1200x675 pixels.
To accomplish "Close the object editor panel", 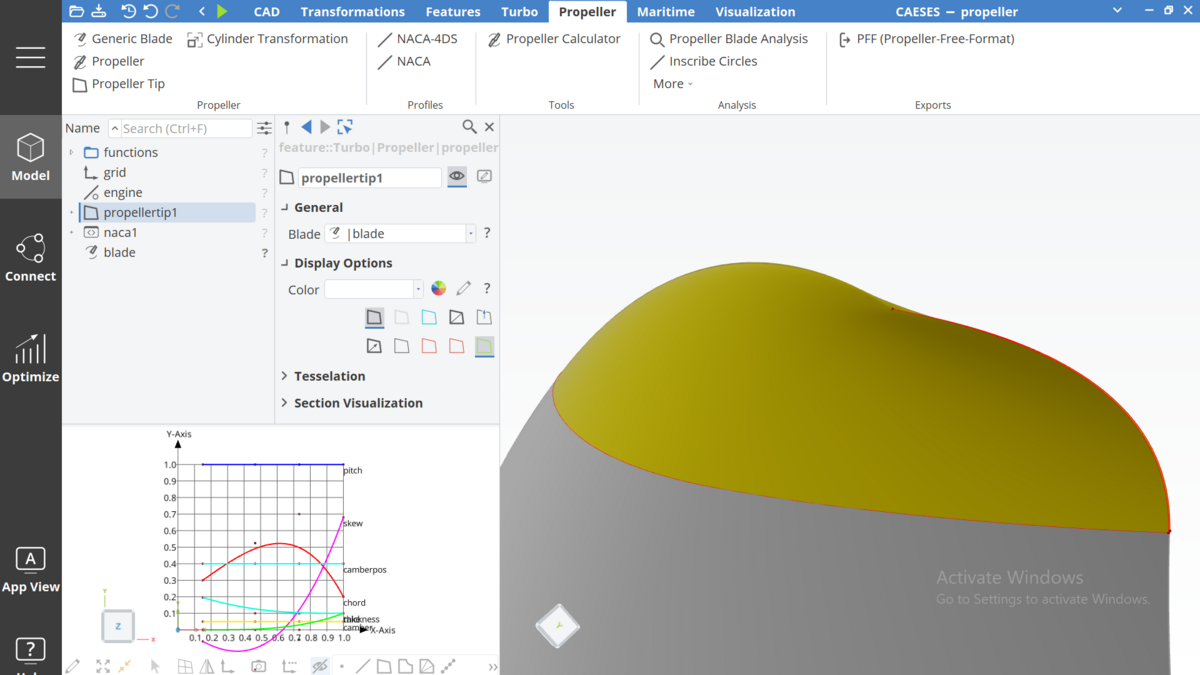I will click(x=489, y=127).
